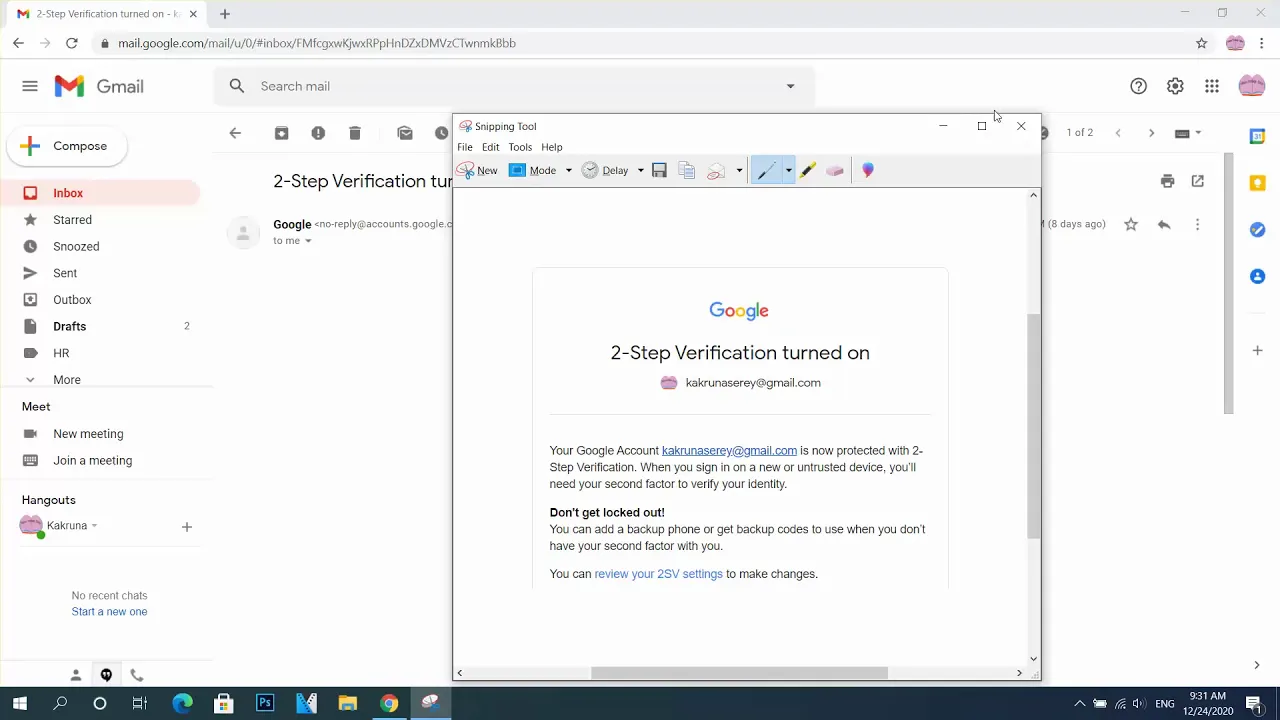Show Gmail search options dropdown

[x=790, y=86]
